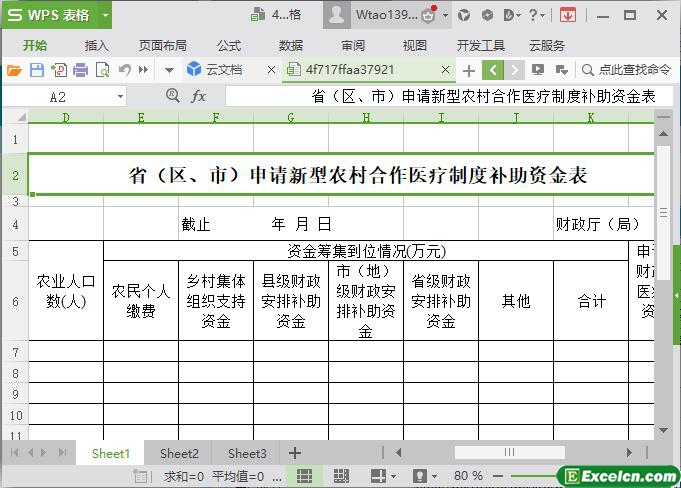Screen dimensions: 681x488
Task: Expand the user account dropdown arrow
Action: 446,16
